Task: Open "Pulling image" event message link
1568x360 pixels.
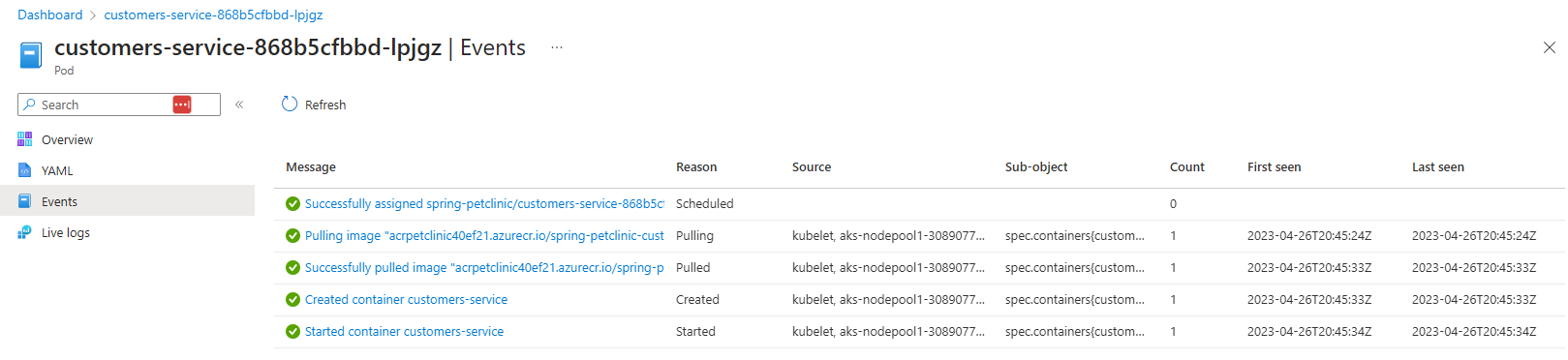Action: tap(484, 235)
